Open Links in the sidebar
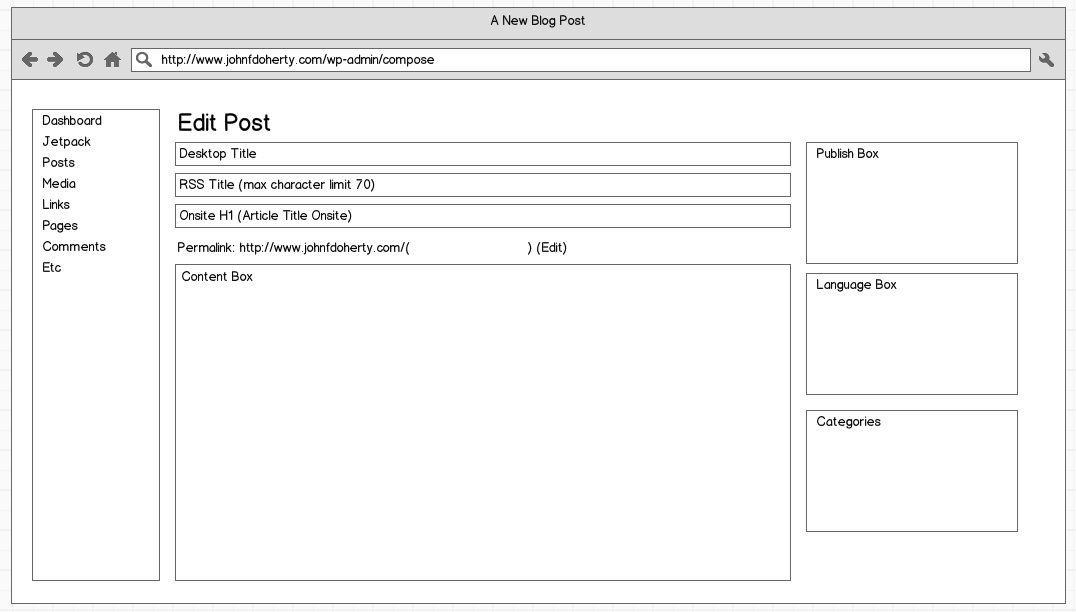This screenshot has height=612, width=1076. [x=56, y=204]
